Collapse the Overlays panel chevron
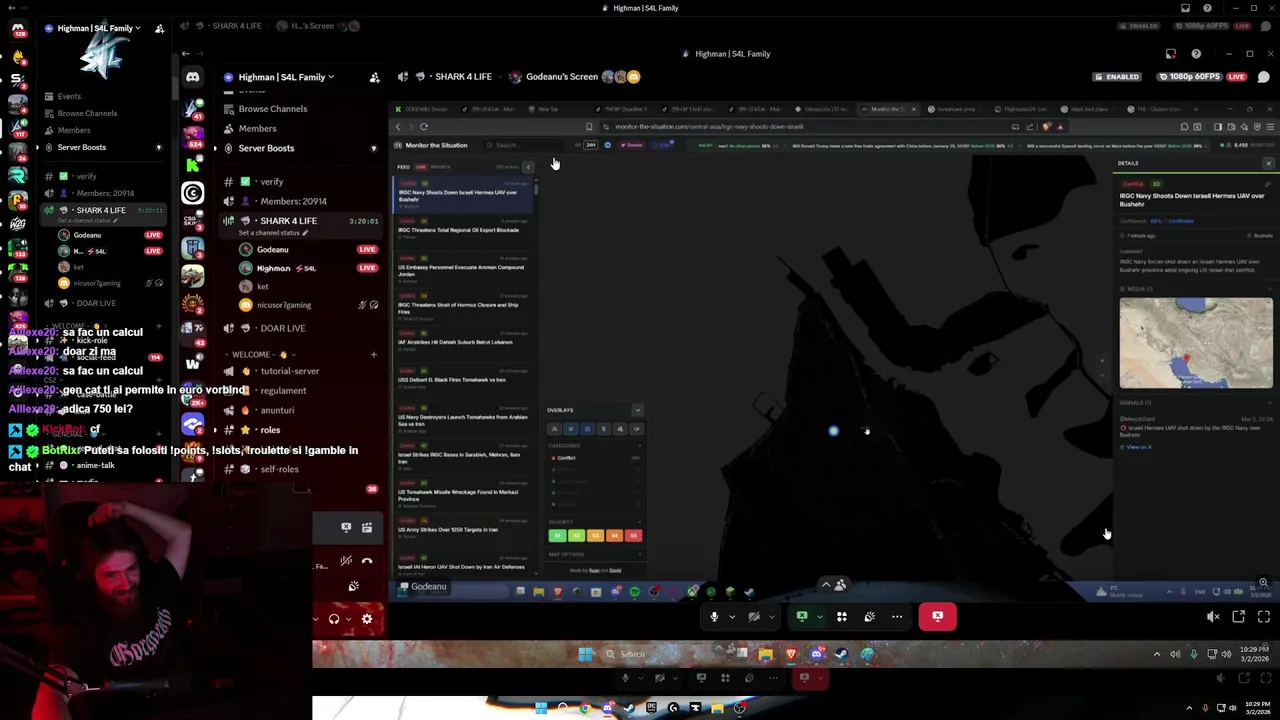The image size is (1280, 720). 637,410
